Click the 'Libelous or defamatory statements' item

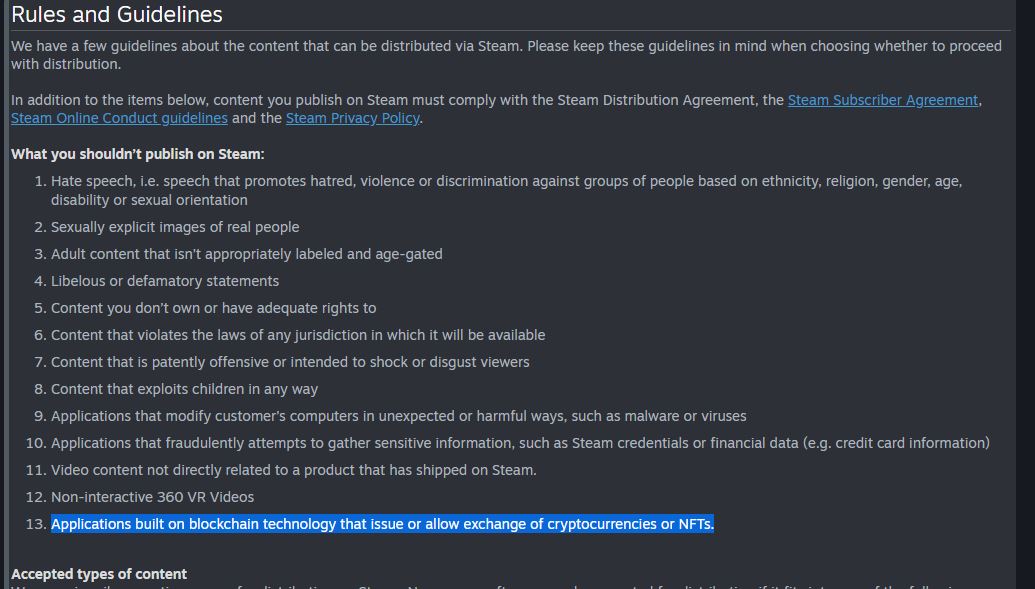165,281
